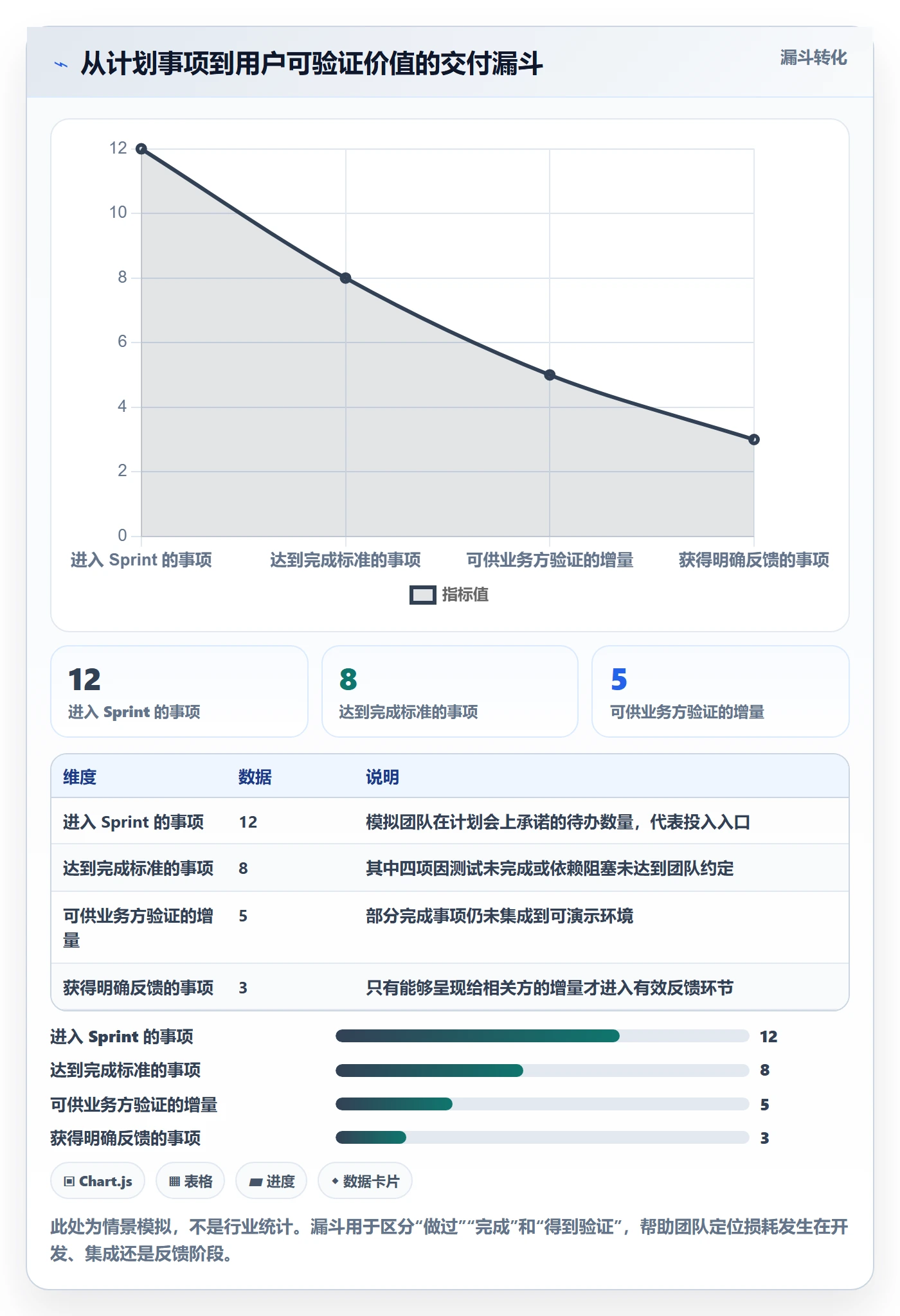The width and height of the screenshot is (900, 1316).
Task: Click the table data cell showing 3
Action: point(243,988)
